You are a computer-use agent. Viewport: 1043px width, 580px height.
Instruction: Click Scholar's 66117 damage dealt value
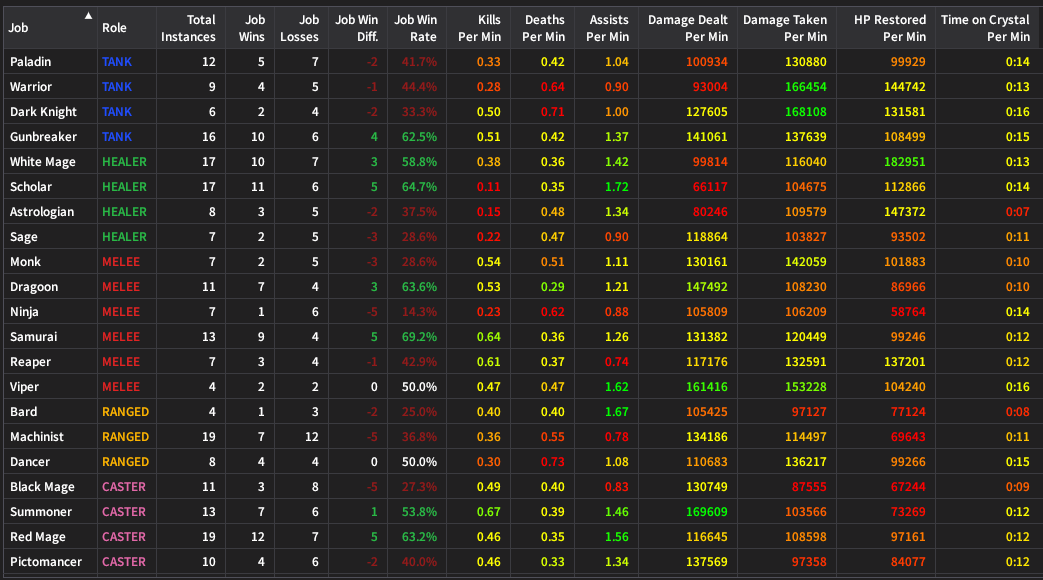[710, 187]
